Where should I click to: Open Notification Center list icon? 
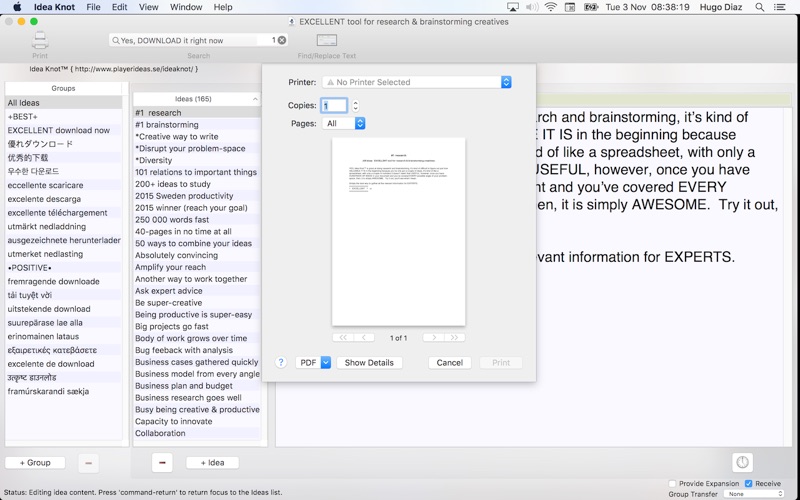[779, 7]
